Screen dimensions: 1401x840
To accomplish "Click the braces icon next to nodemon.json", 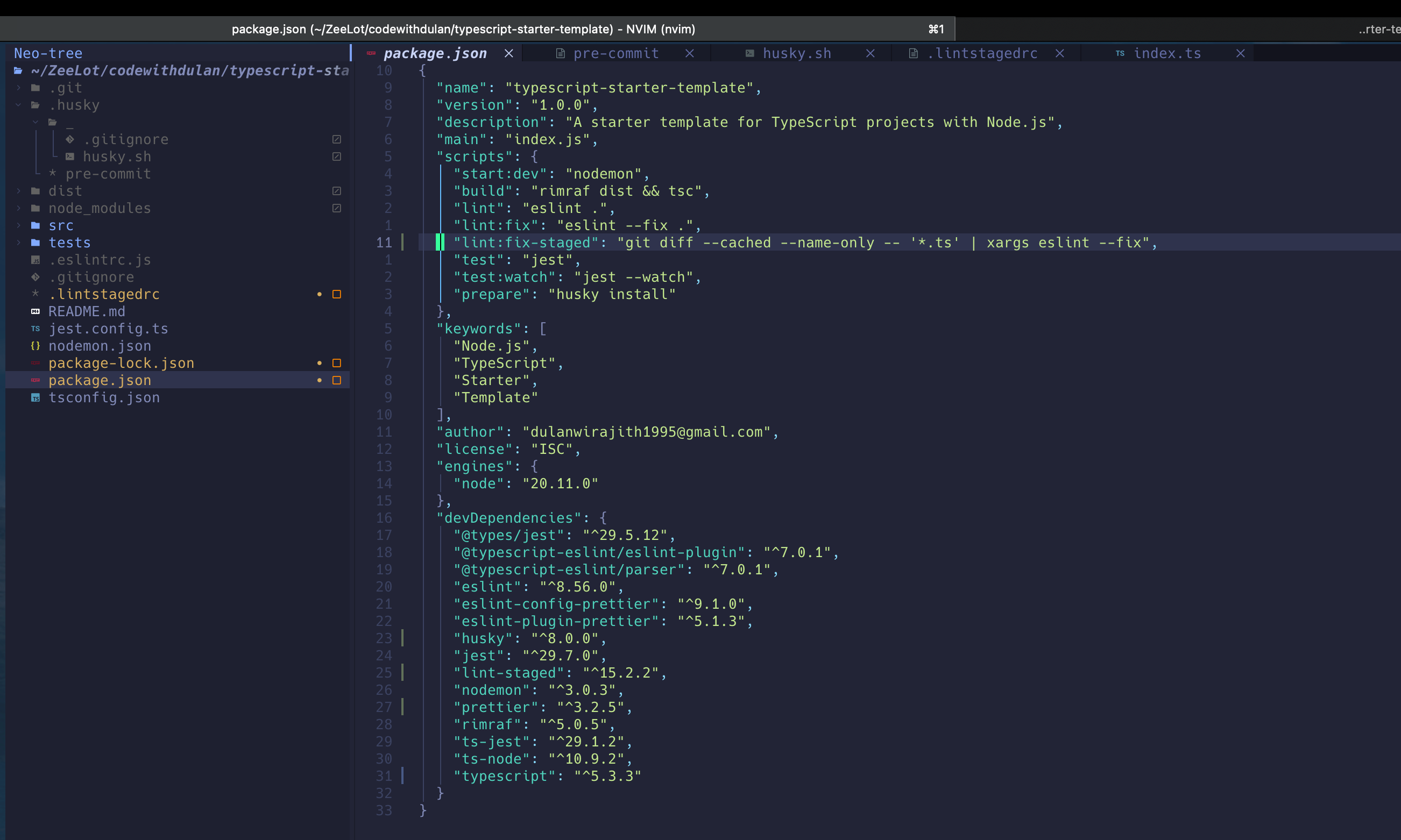I will coord(35,346).
